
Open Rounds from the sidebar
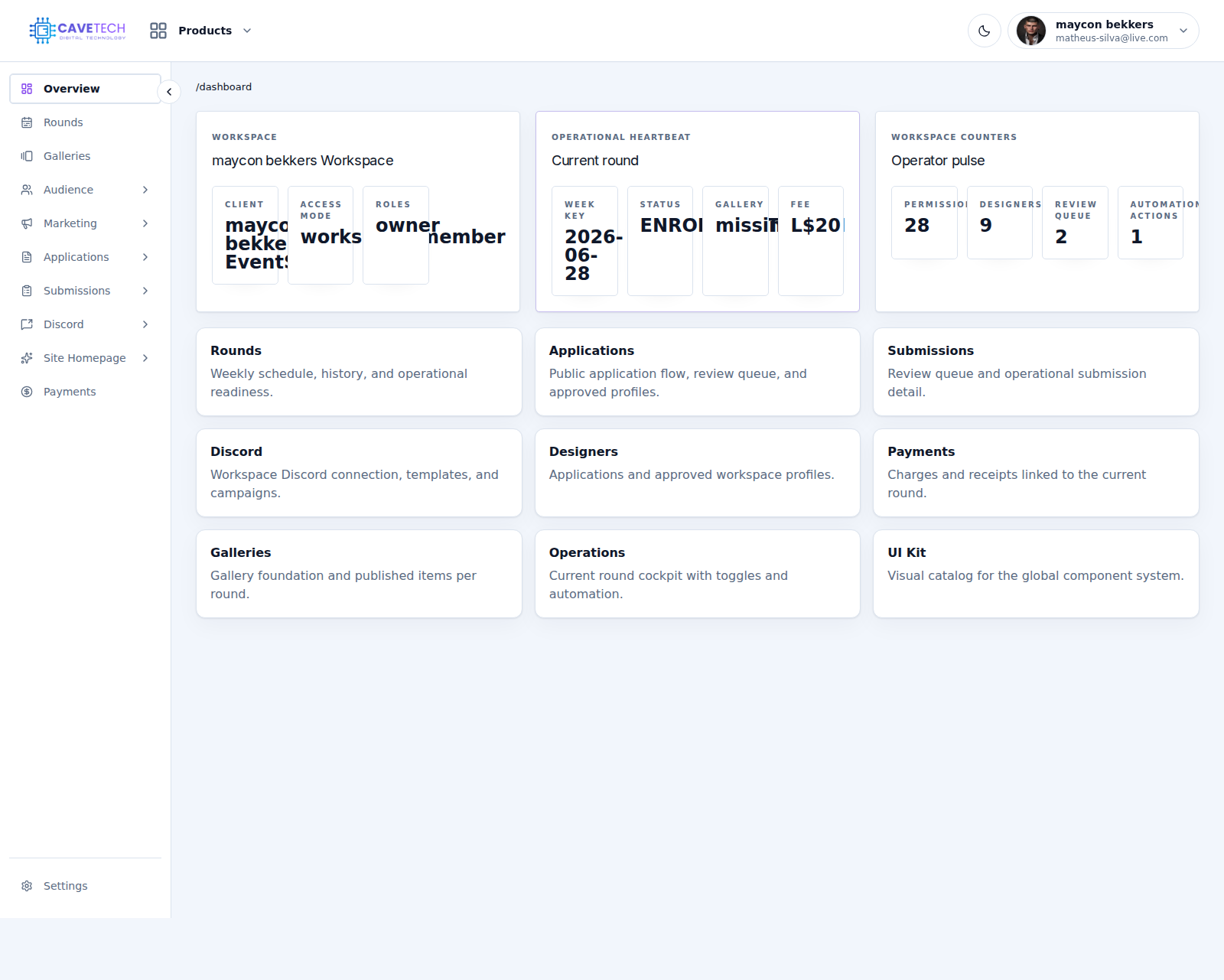[85, 122]
